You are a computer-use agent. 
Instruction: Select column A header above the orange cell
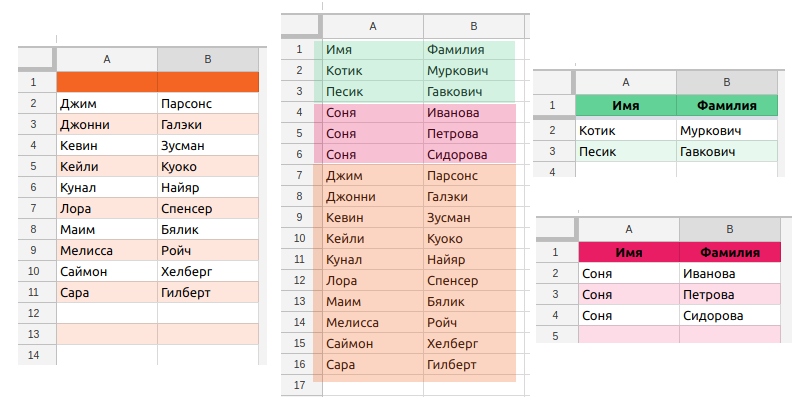coord(107,59)
